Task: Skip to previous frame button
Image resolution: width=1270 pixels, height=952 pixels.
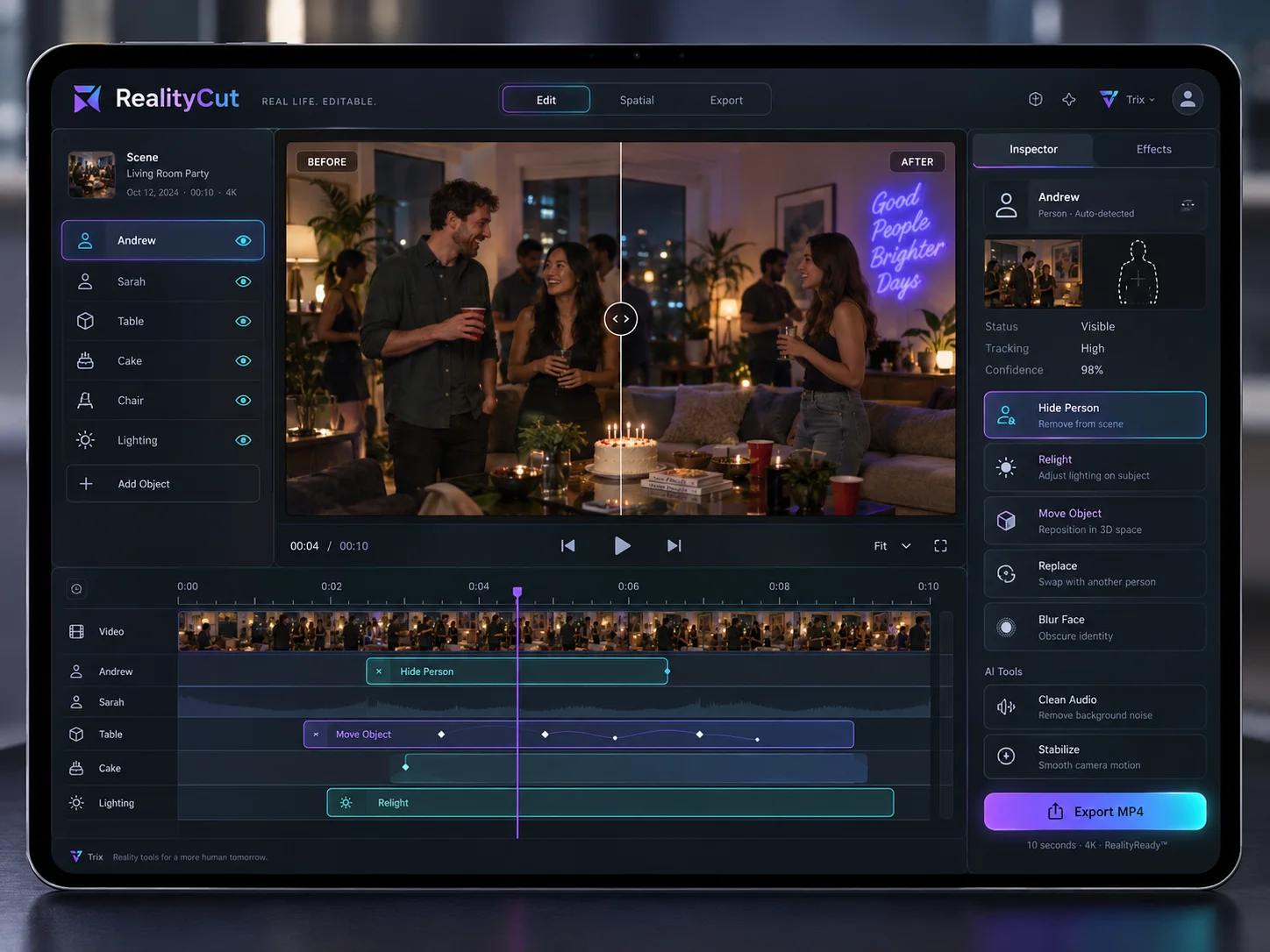Action: [568, 545]
